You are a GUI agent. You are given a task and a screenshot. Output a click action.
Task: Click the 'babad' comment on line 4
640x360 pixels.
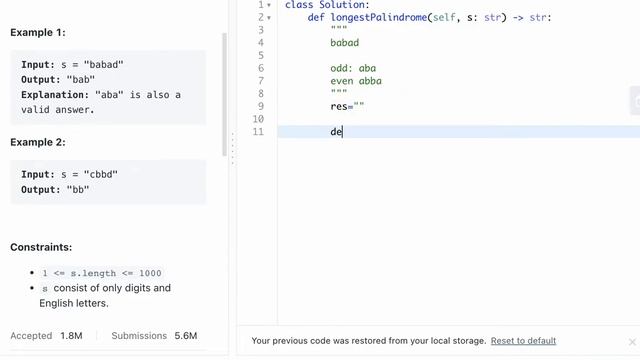point(344,43)
